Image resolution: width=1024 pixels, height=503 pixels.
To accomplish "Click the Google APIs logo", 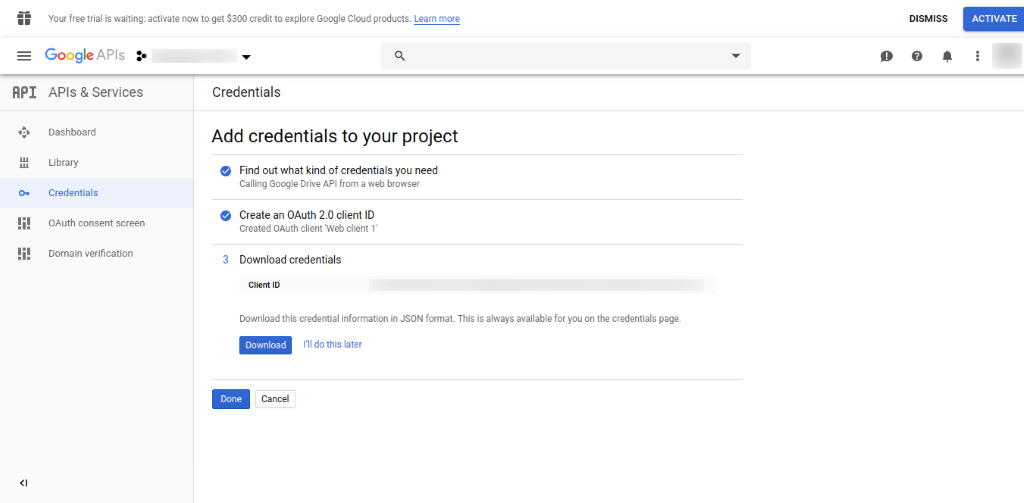I will coord(84,56).
